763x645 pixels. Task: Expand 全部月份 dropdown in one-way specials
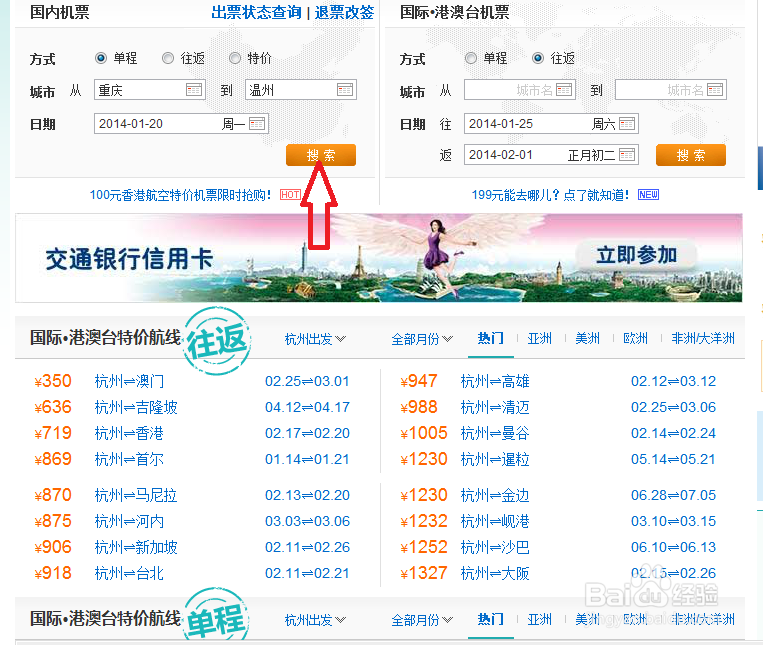(x=422, y=620)
